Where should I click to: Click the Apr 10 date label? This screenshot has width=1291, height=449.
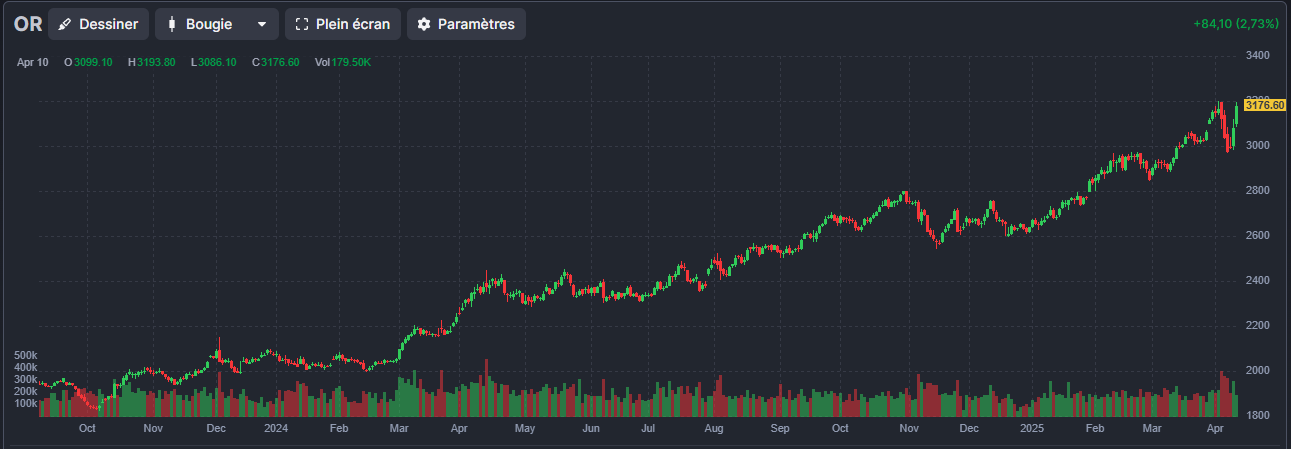pos(32,62)
